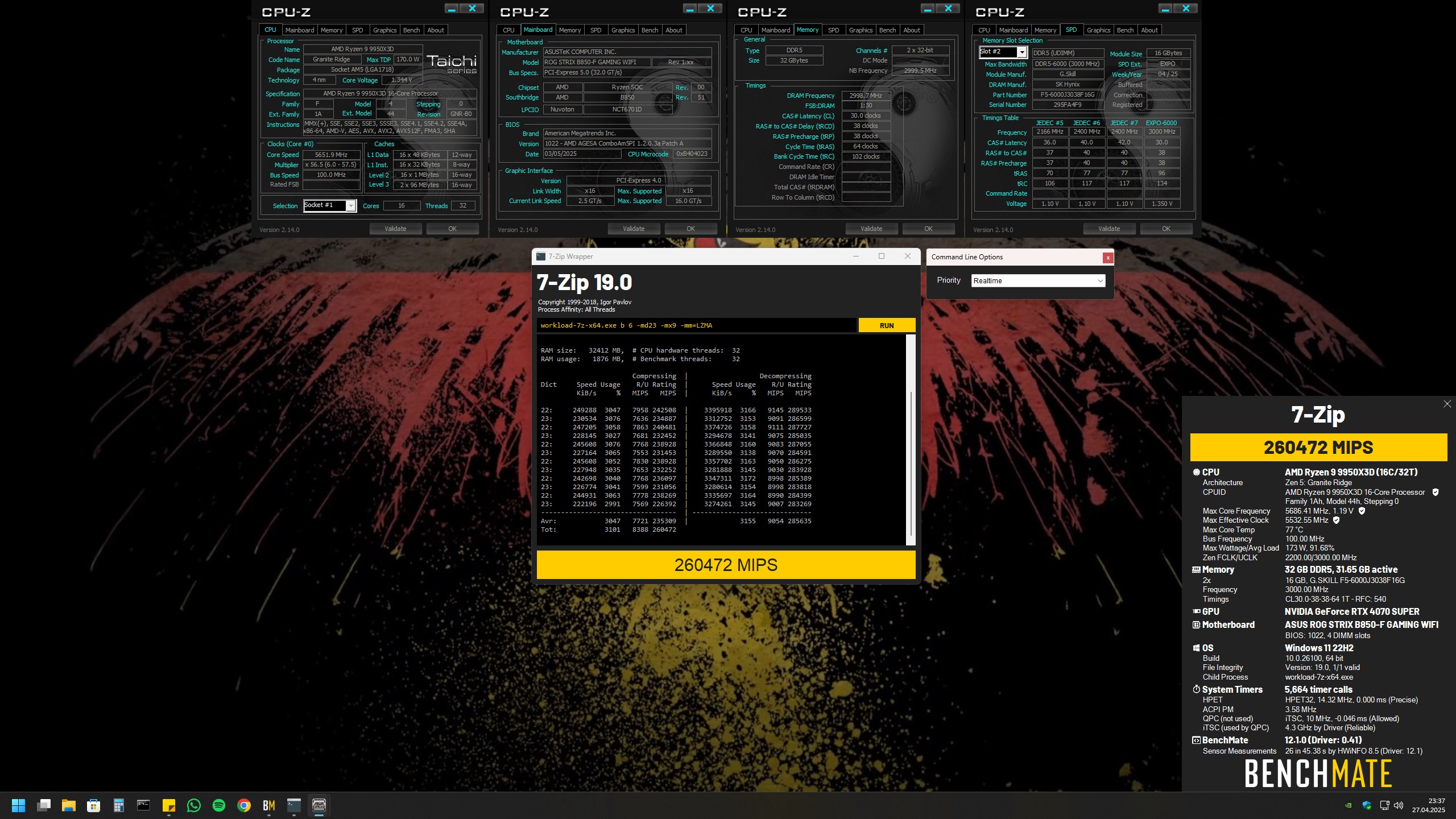This screenshot has width=1456, height=819.
Task: Open Microsoft Store from the taskbar
Action: pyautogui.click(x=94, y=805)
